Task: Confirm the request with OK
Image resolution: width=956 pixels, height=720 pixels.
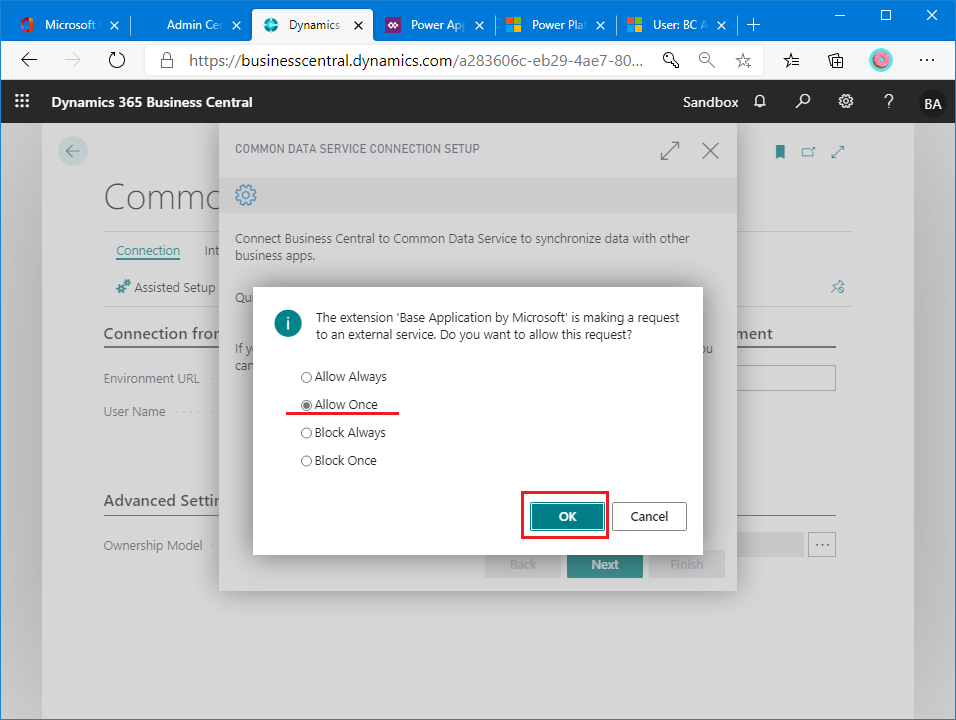Action: (x=567, y=516)
